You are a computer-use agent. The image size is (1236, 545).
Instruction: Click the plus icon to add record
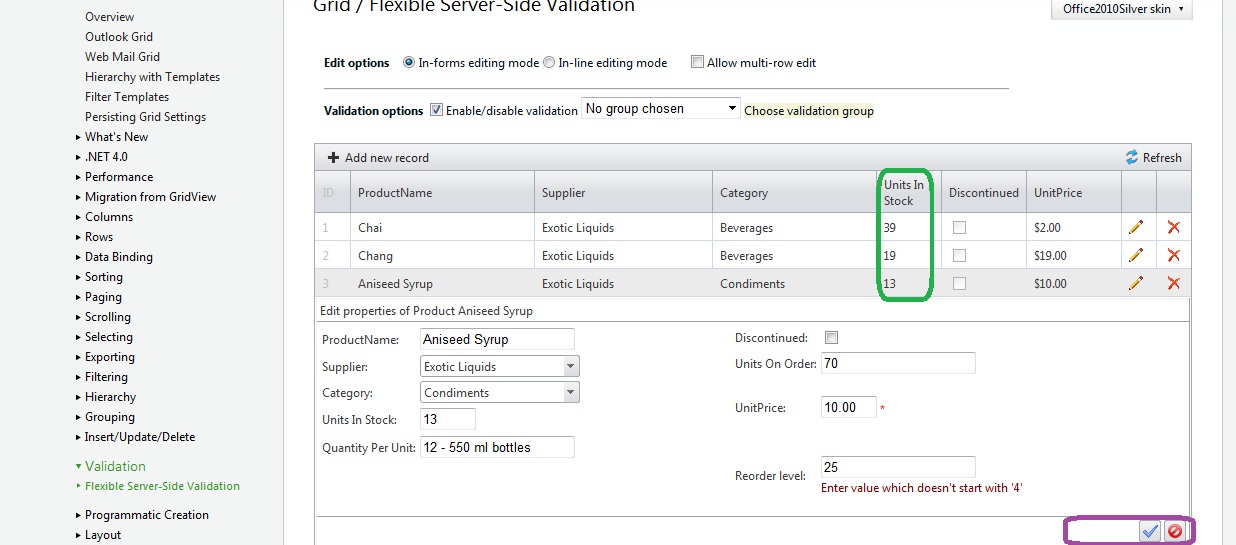tap(334, 158)
